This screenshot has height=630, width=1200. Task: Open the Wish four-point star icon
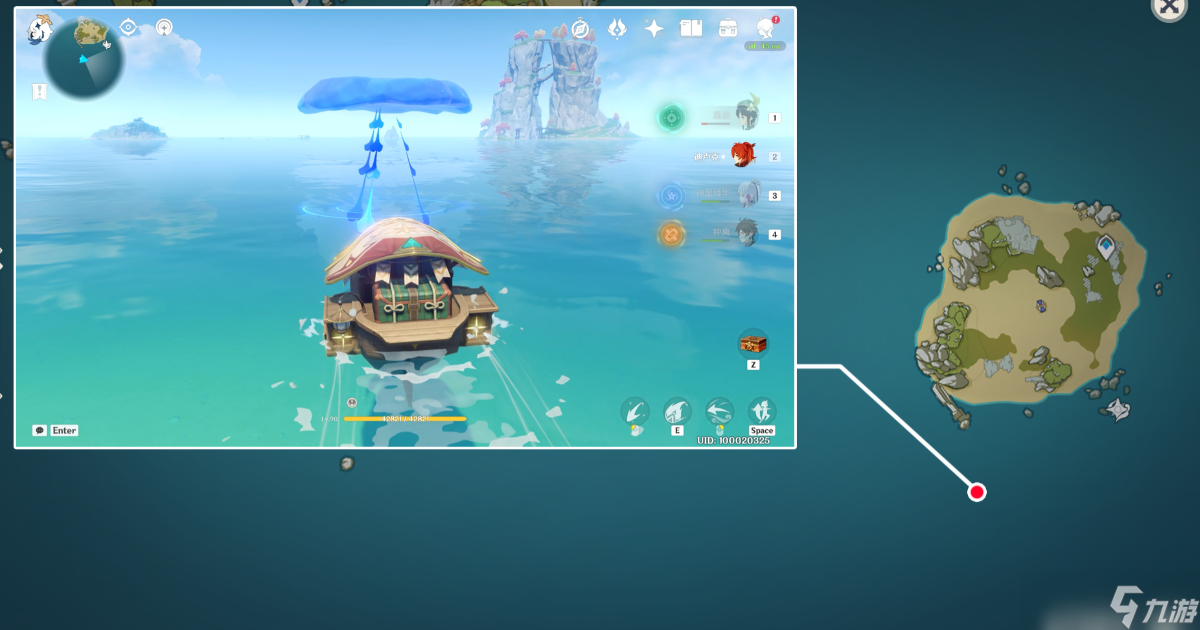tap(654, 29)
